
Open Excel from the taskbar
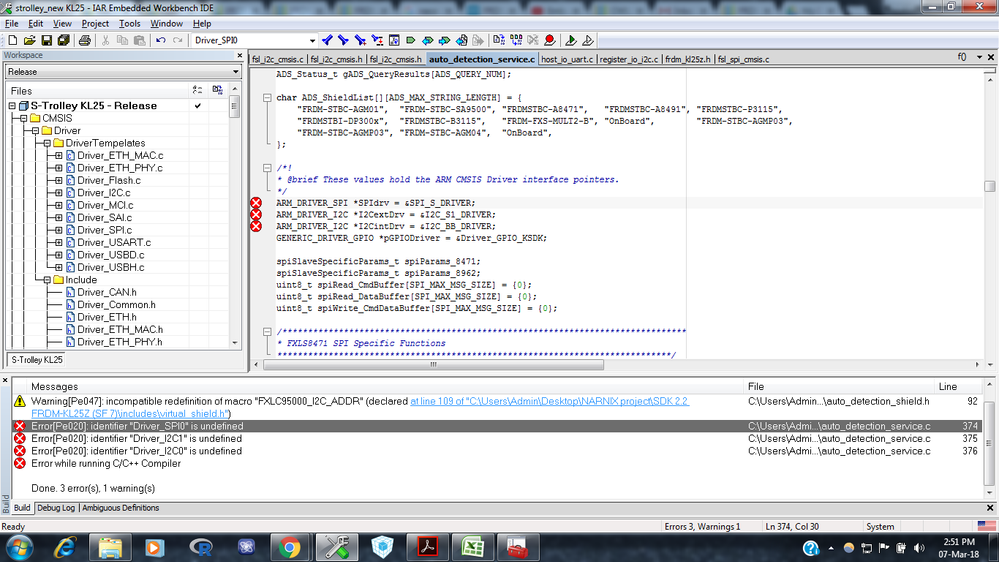pos(472,547)
